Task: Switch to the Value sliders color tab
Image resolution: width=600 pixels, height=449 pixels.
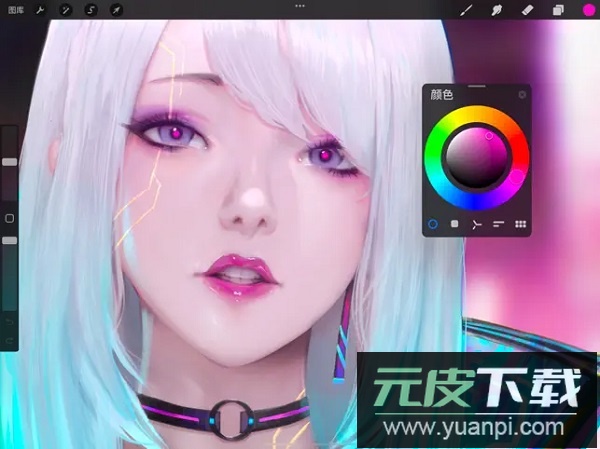Action: click(x=498, y=224)
